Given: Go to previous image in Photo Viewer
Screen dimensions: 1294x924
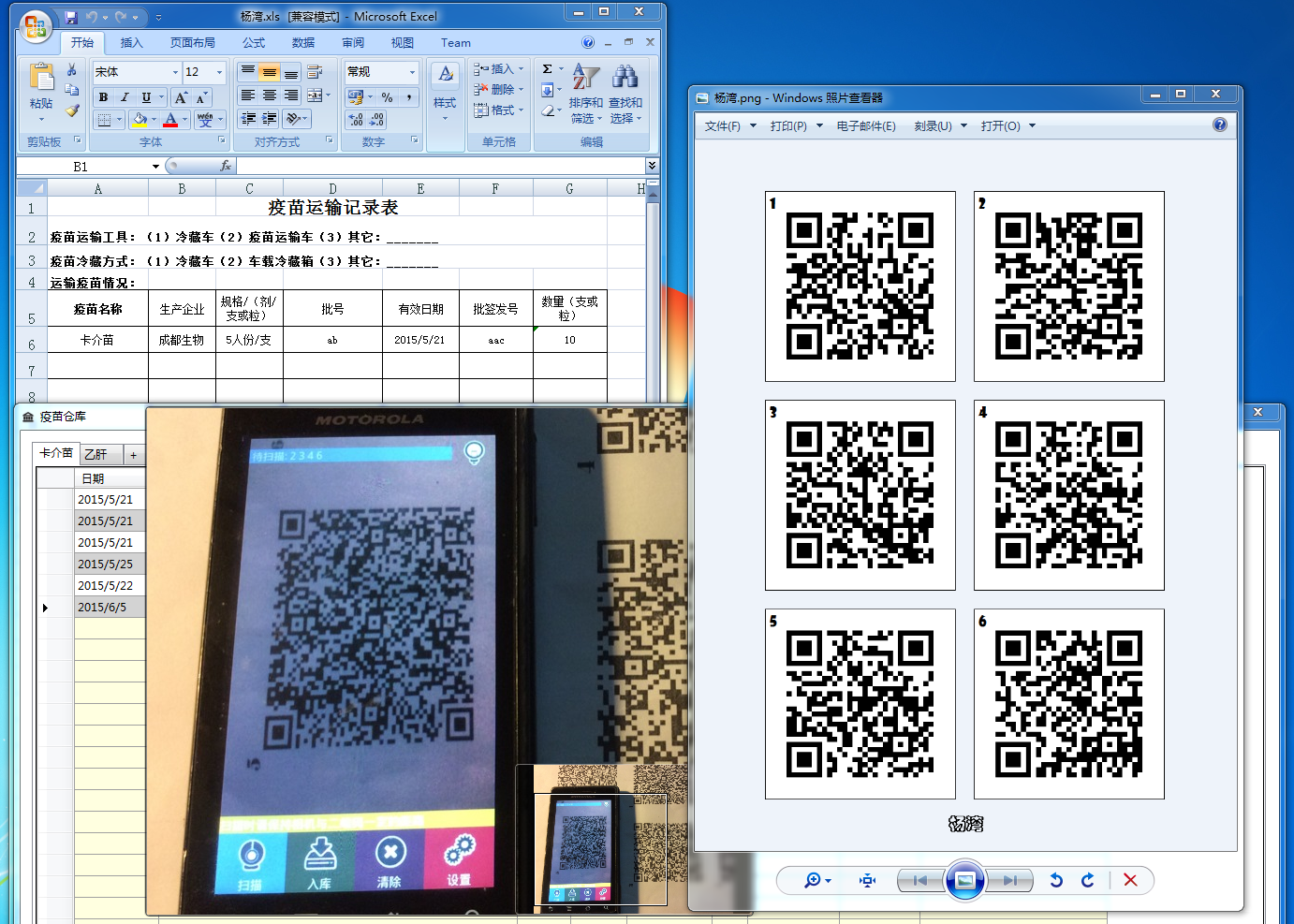Looking at the screenshot, I should point(920,880).
